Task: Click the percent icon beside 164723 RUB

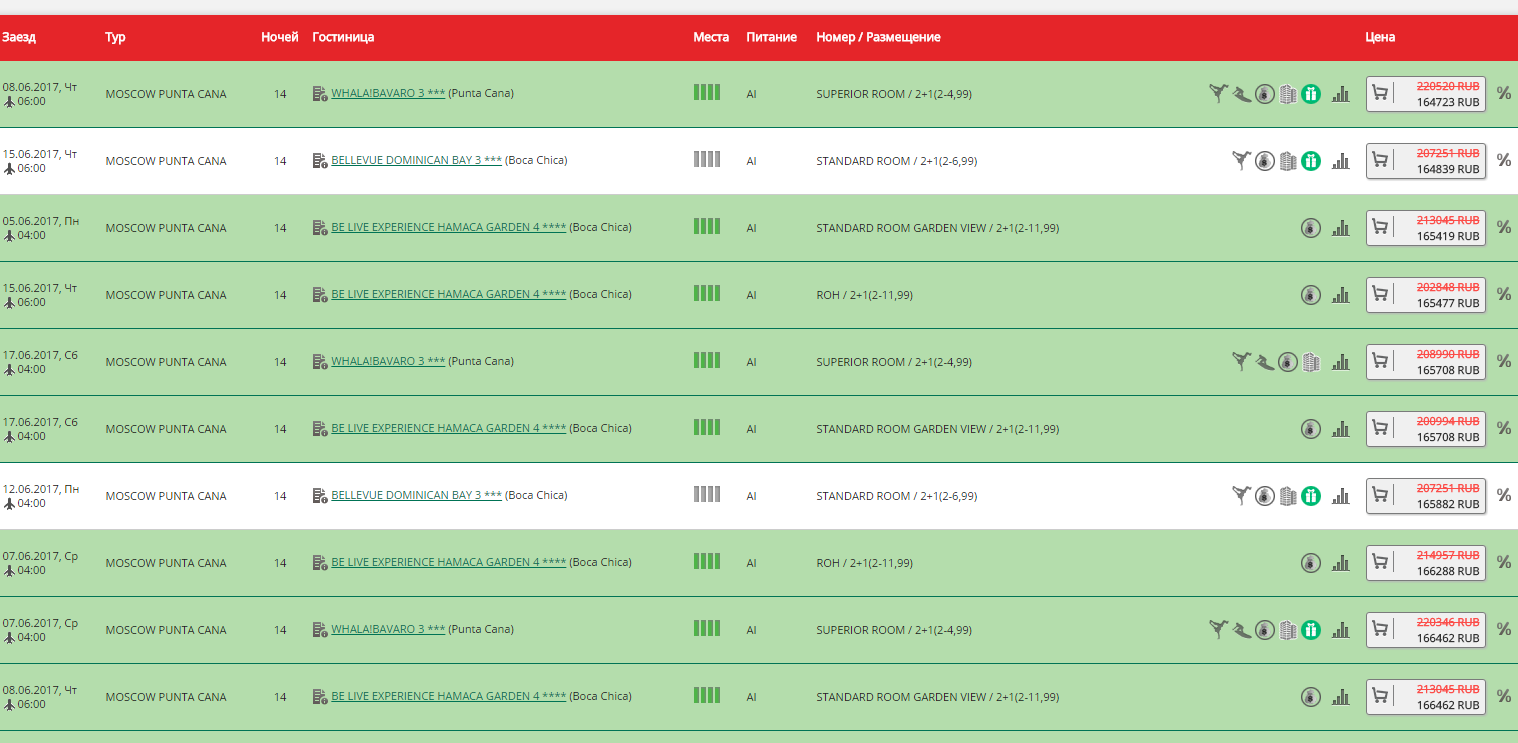Action: (1504, 93)
